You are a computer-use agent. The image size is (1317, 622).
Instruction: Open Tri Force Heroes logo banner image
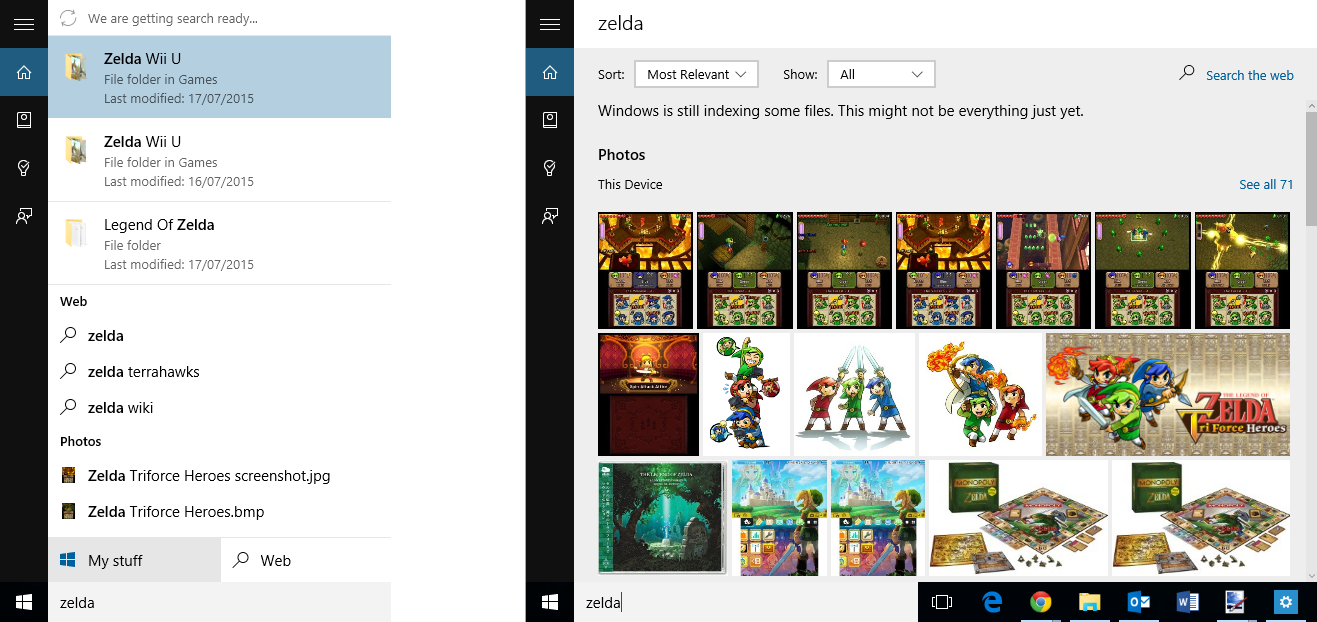point(1168,394)
